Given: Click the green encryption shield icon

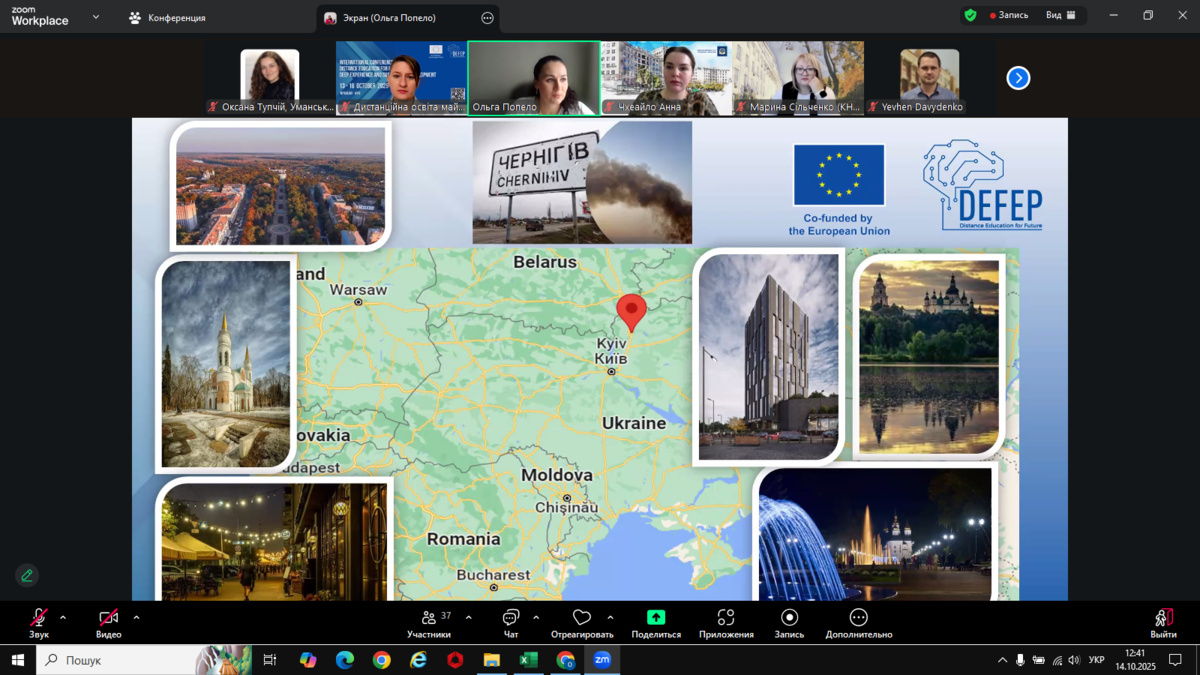Looking at the screenshot, I should pyautogui.click(x=970, y=16).
